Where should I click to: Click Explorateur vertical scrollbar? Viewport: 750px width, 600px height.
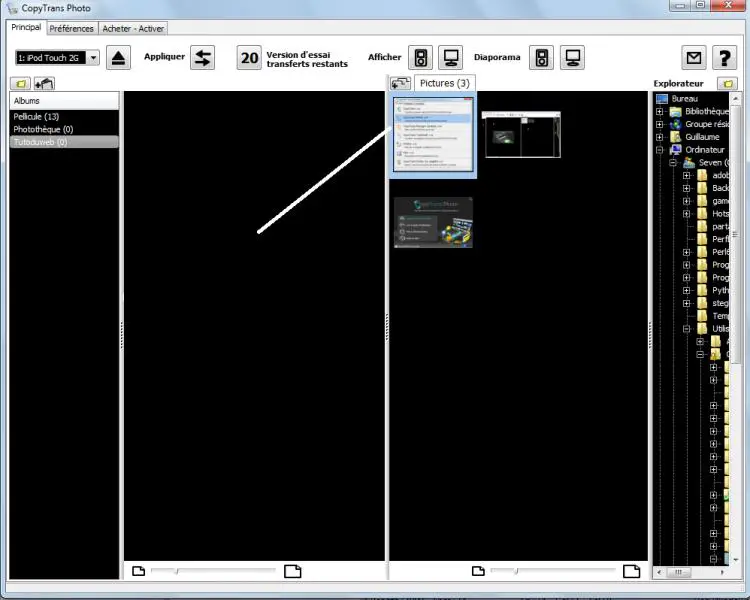pos(735,234)
